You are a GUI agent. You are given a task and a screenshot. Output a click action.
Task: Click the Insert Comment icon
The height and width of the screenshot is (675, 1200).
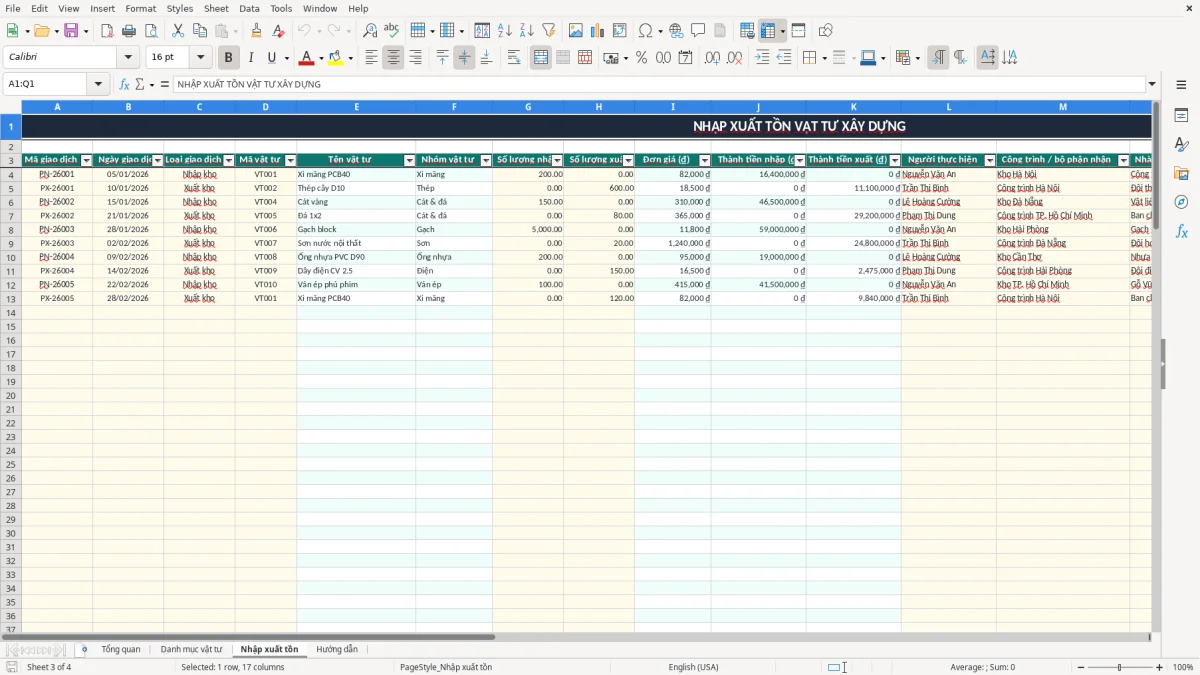point(698,31)
